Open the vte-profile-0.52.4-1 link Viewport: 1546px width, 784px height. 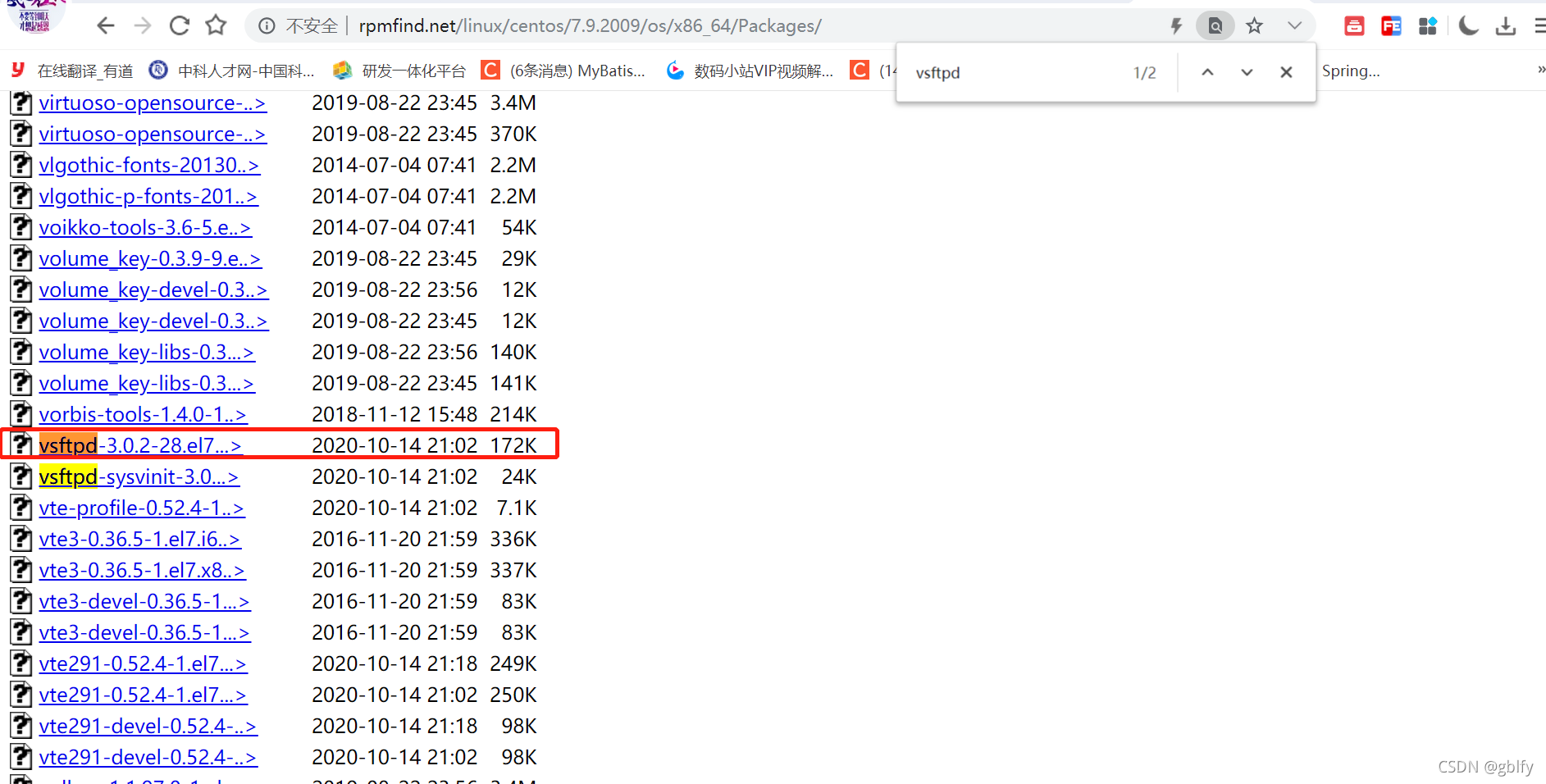(141, 508)
